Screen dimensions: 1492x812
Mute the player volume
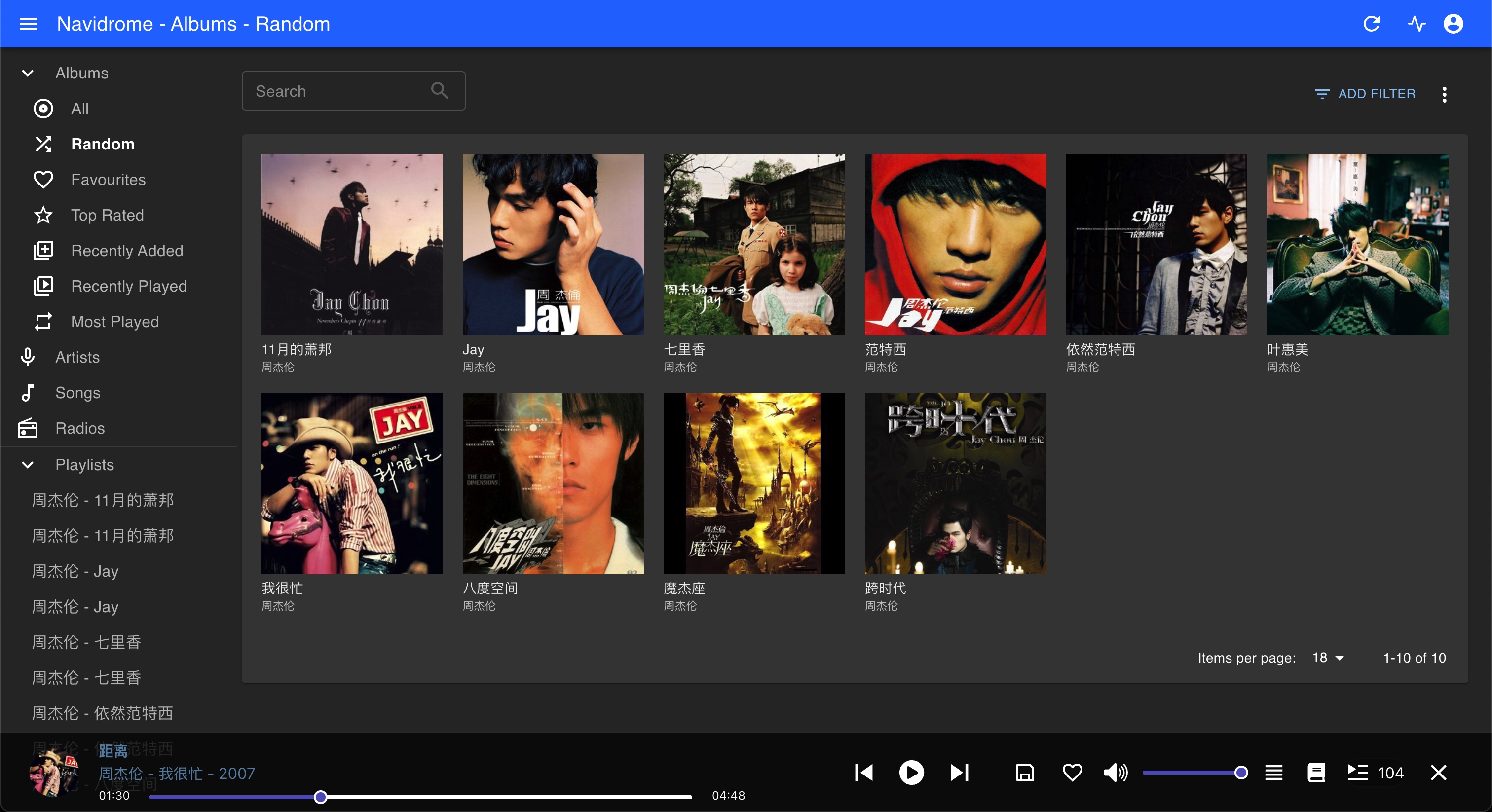(1115, 772)
